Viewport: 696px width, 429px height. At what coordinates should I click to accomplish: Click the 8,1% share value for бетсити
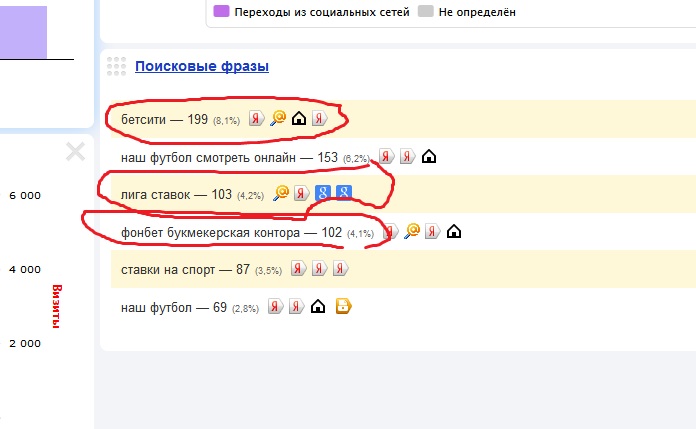coord(226,120)
